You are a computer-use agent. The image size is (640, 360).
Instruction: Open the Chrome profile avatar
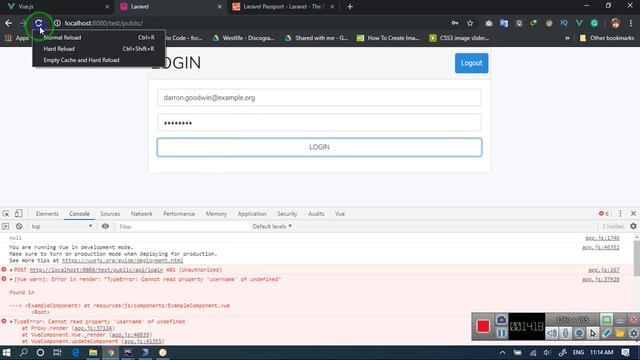[615, 23]
